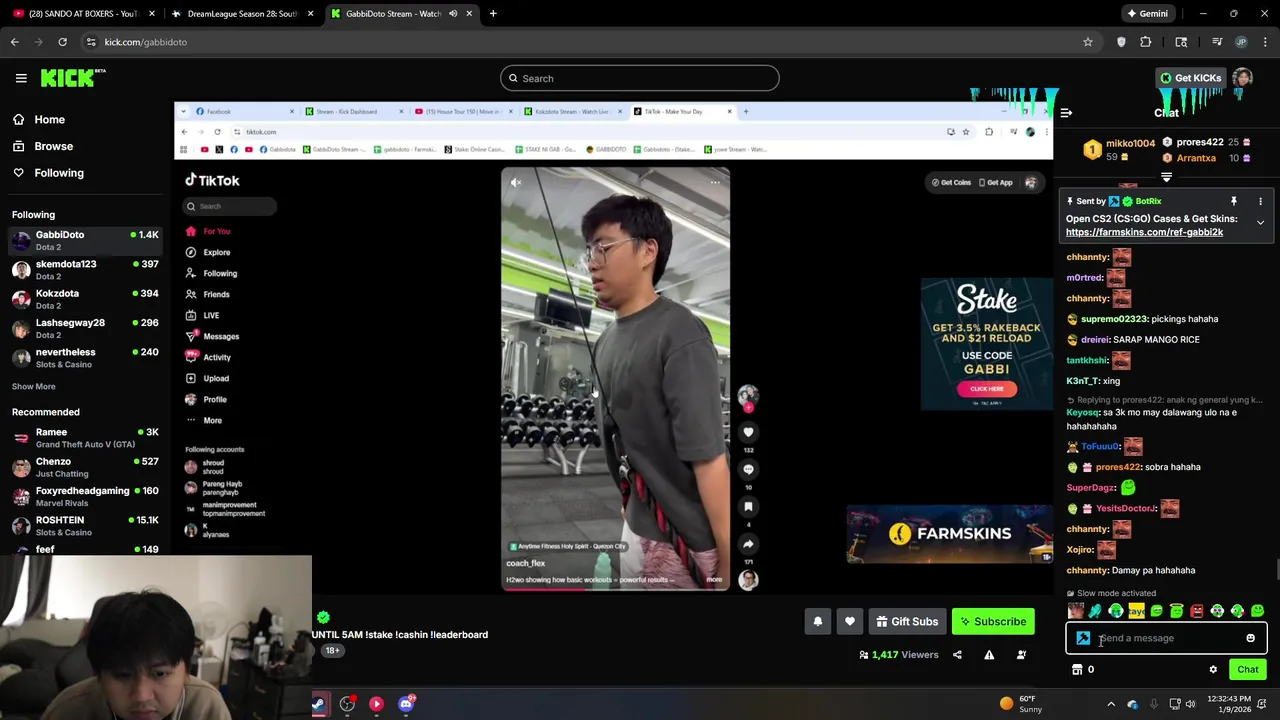This screenshot has height=720, width=1280.
Task: Like the TikTok video heart
Action: pos(748,432)
